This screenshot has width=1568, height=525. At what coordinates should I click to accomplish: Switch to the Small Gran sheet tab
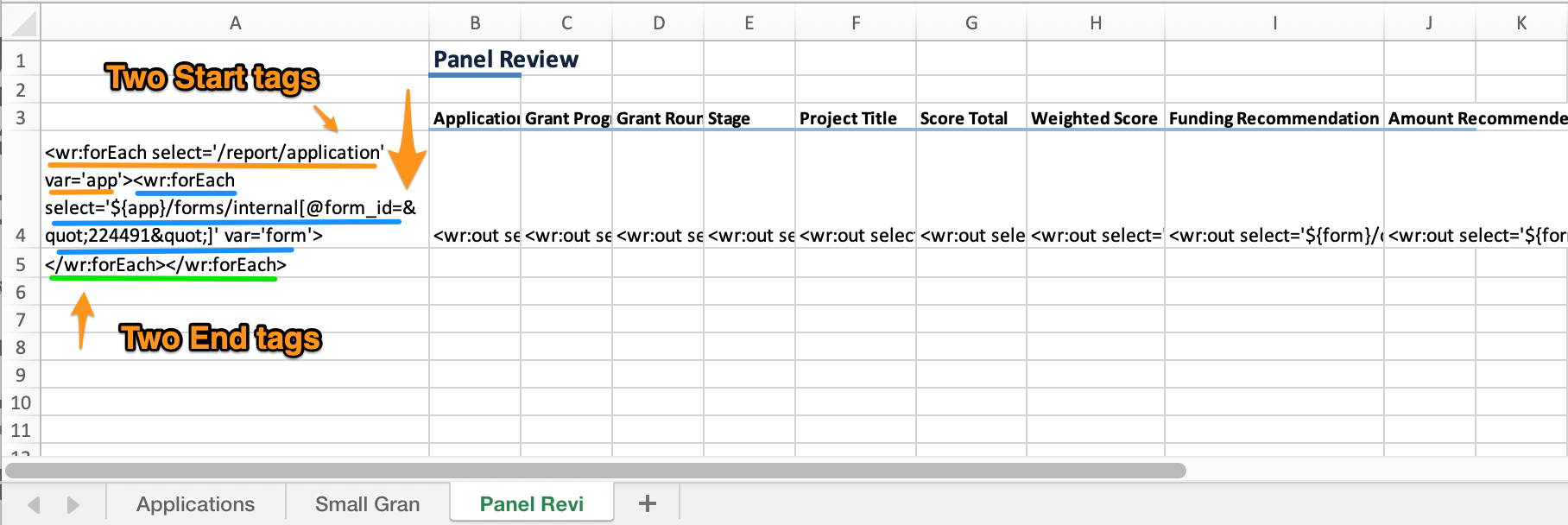pos(367,504)
